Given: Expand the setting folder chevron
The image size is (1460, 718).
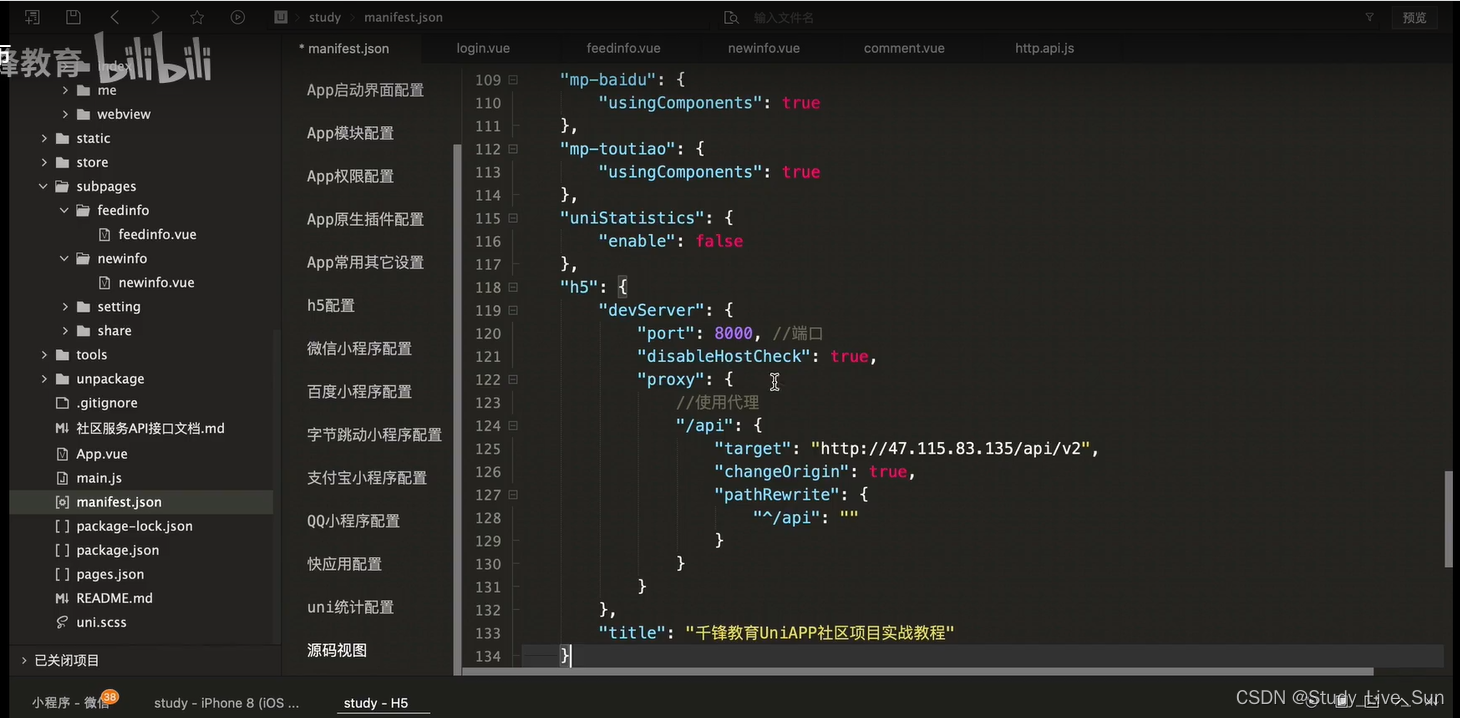Looking at the screenshot, I should (65, 307).
